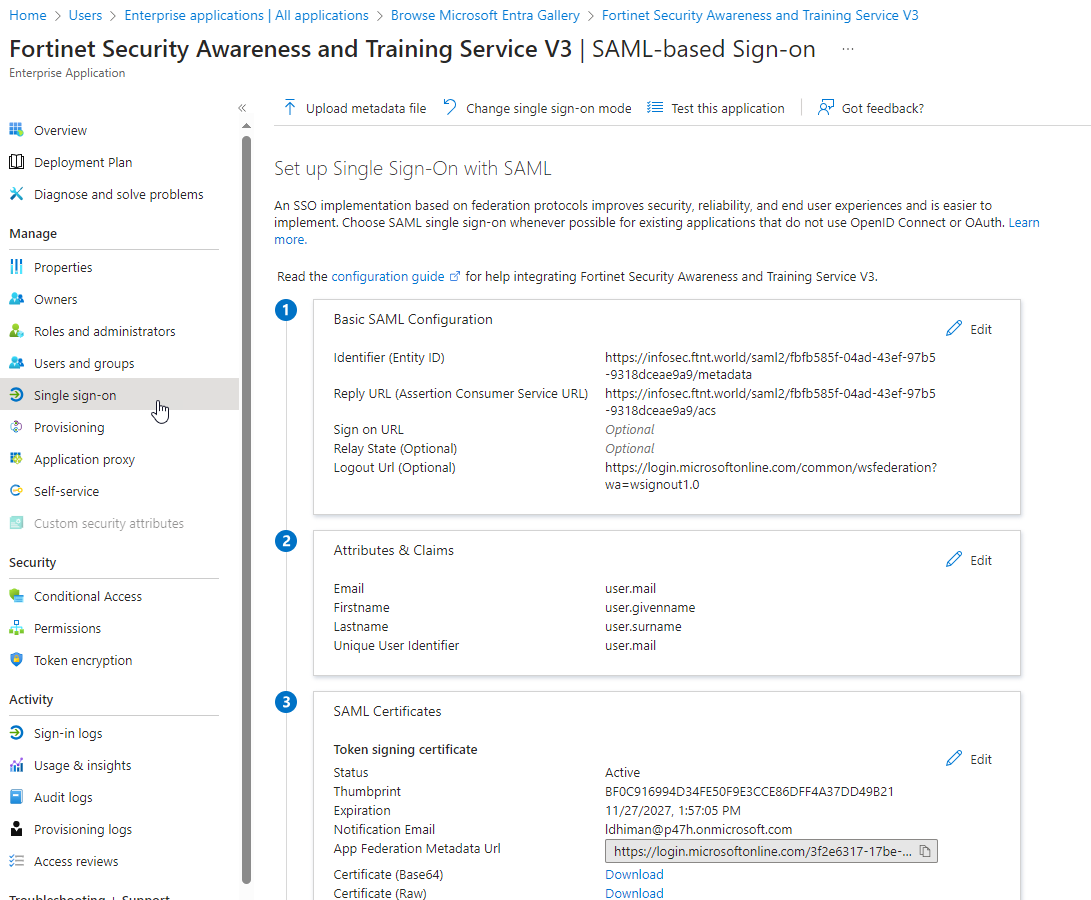1091x900 pixels.
Task: Click the sidebar scroll-up arrow
Action: pos(246,126)
